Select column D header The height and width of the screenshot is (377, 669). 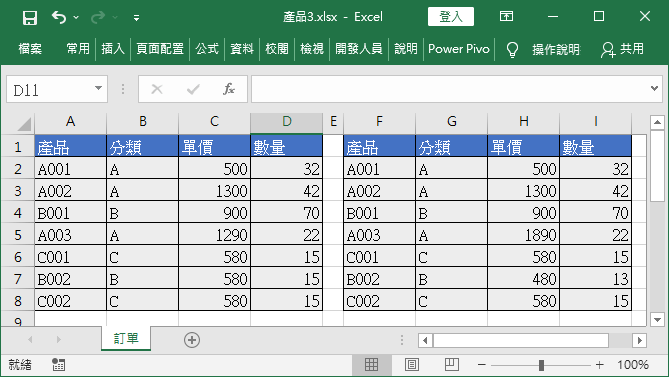tap(287, 122)
